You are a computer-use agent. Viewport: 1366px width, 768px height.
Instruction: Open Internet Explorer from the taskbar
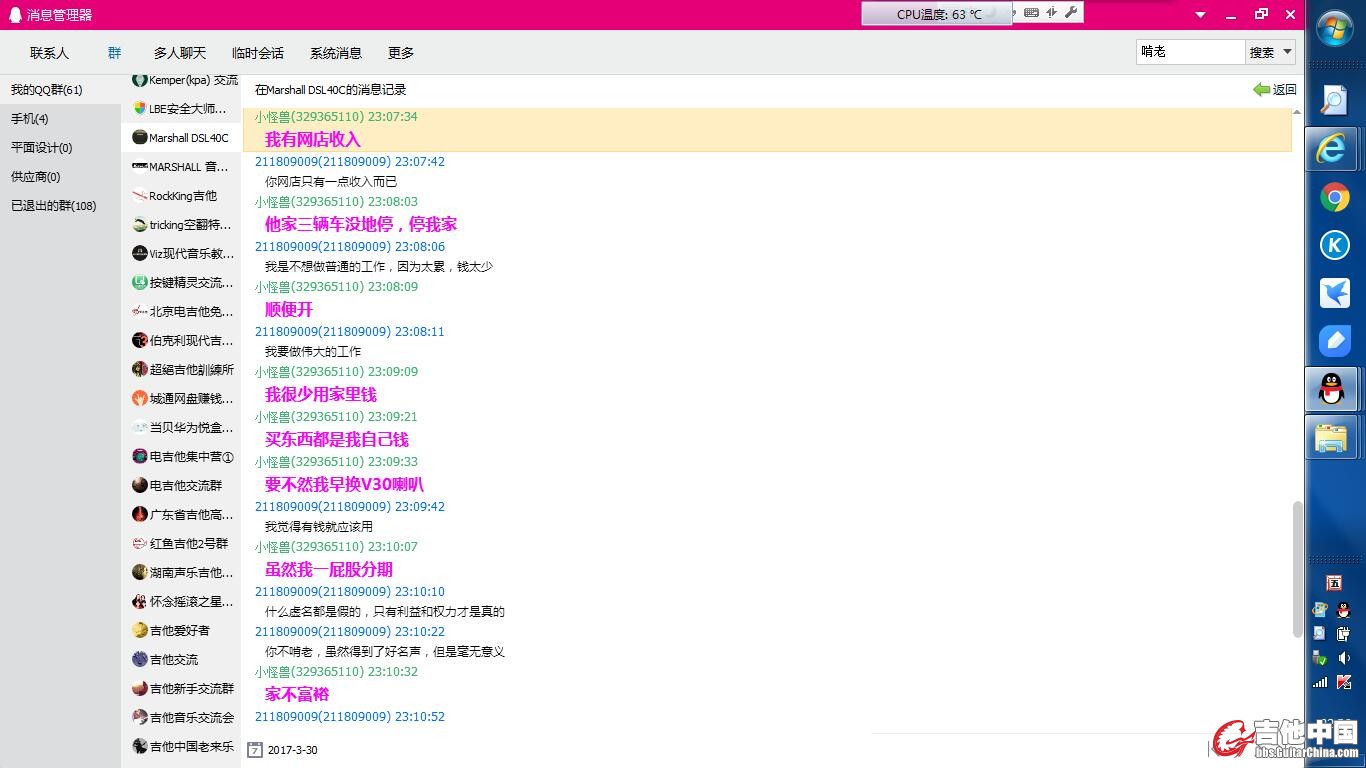[x=1332, y=149]
